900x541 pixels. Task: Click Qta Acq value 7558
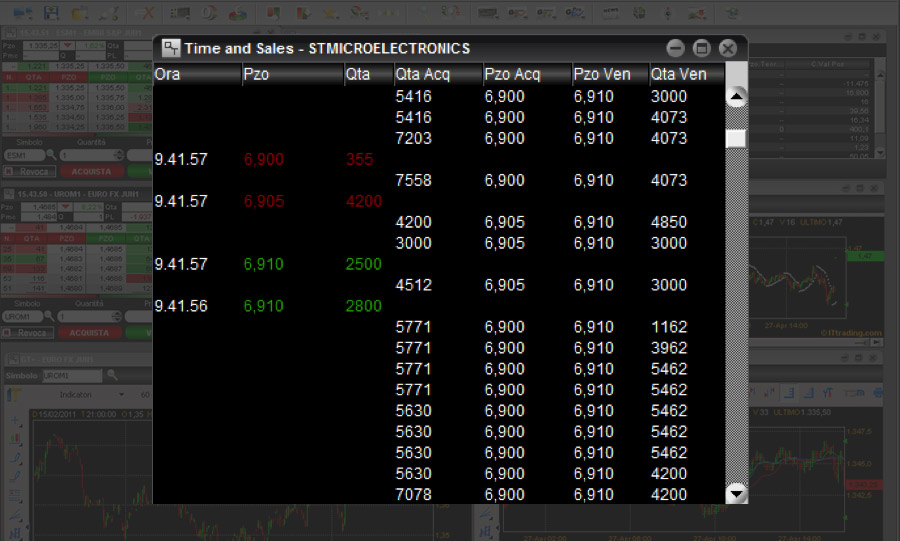coord(413,180)
